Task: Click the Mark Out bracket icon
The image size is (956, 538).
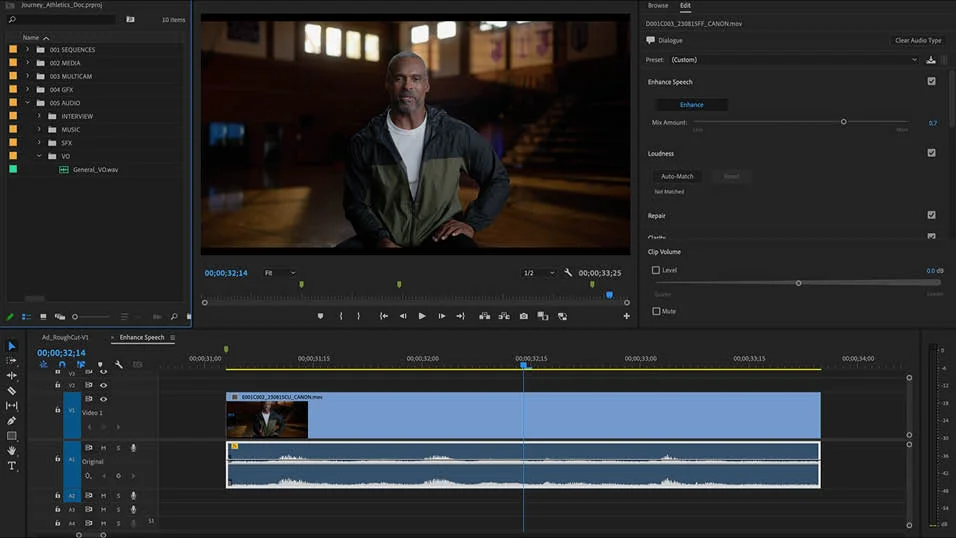Action: tap(358, 316)
